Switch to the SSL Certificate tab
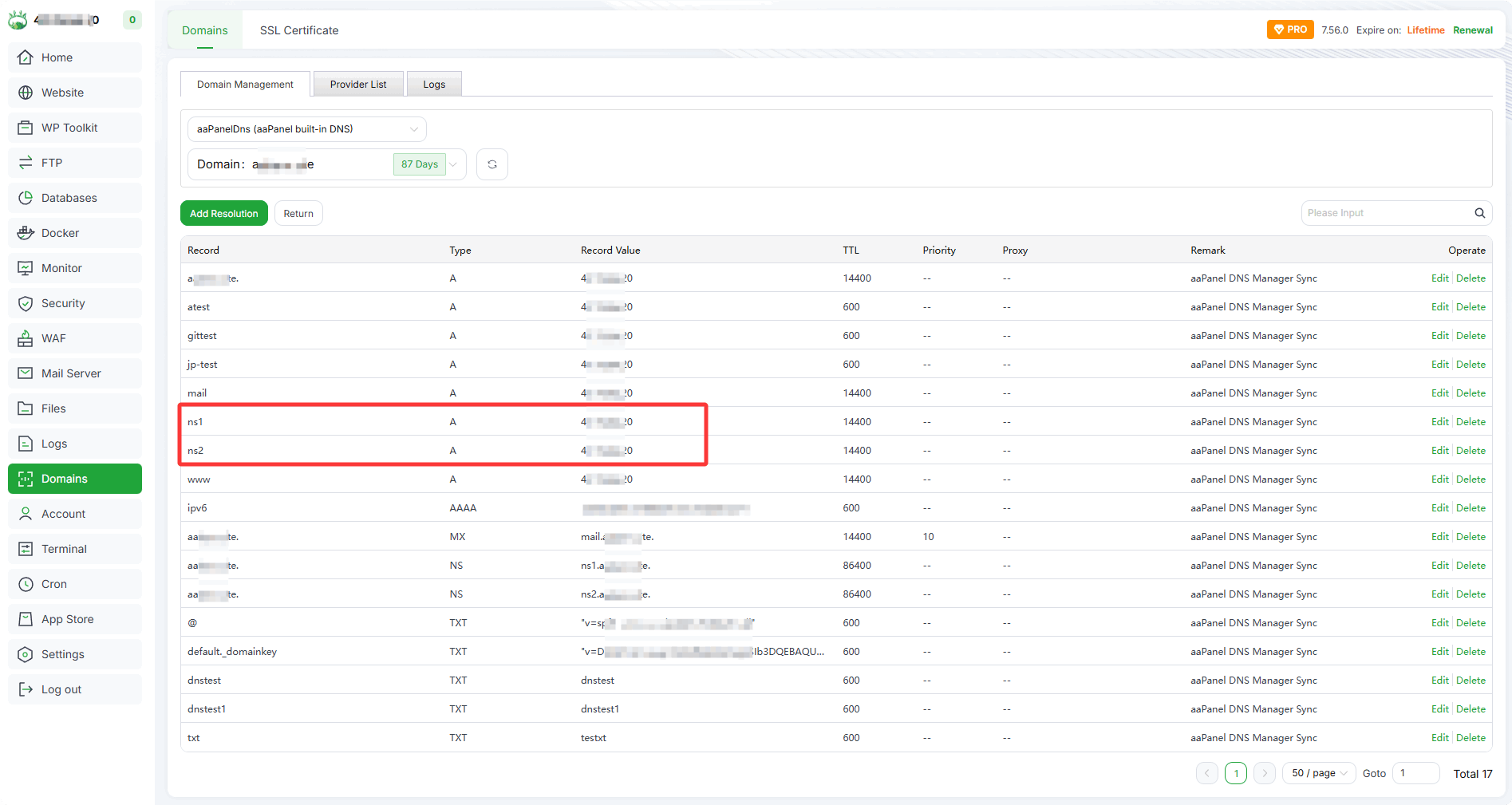1512x805 pixels. coord(298,30)
